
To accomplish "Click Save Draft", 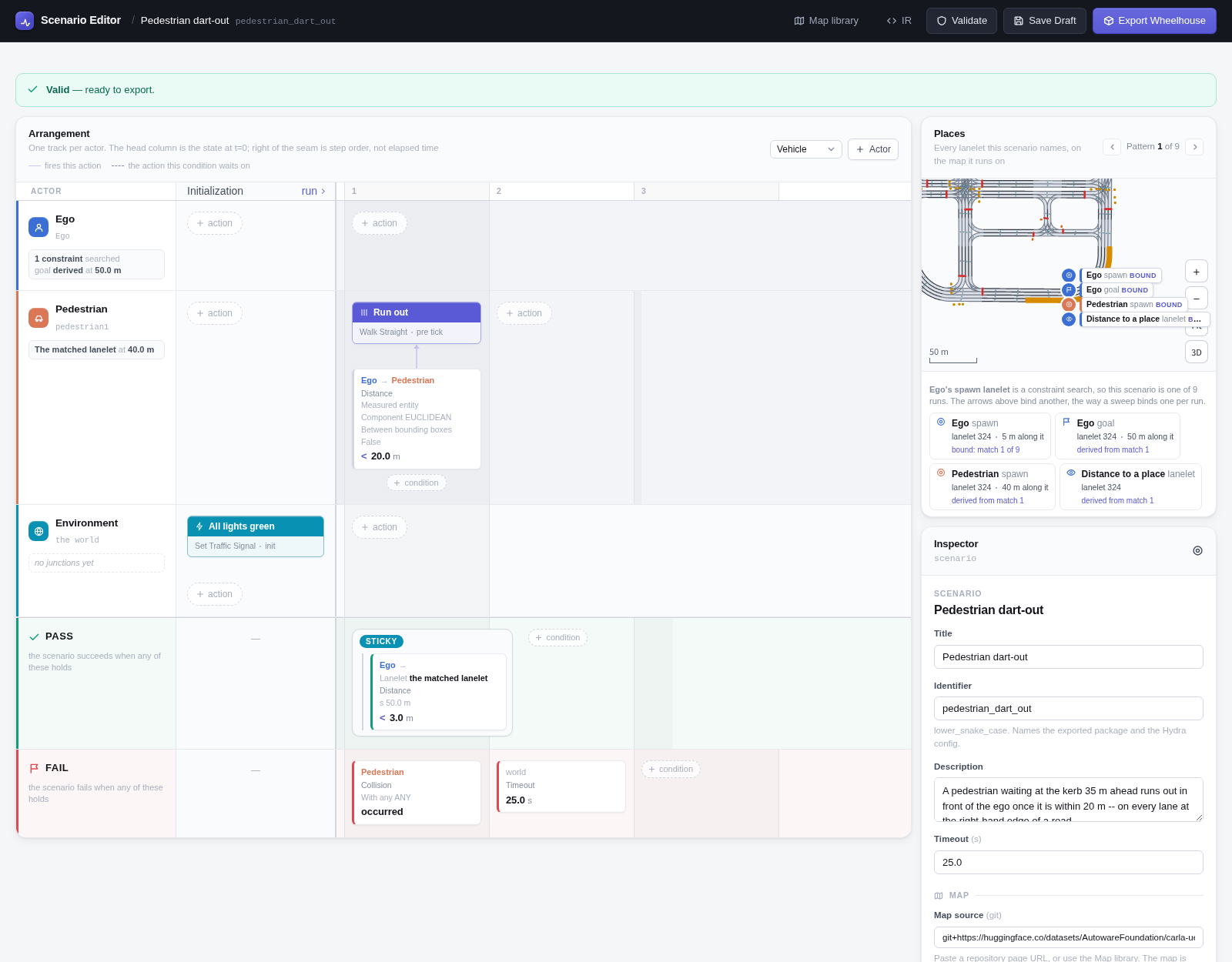I will [1045, 21].
